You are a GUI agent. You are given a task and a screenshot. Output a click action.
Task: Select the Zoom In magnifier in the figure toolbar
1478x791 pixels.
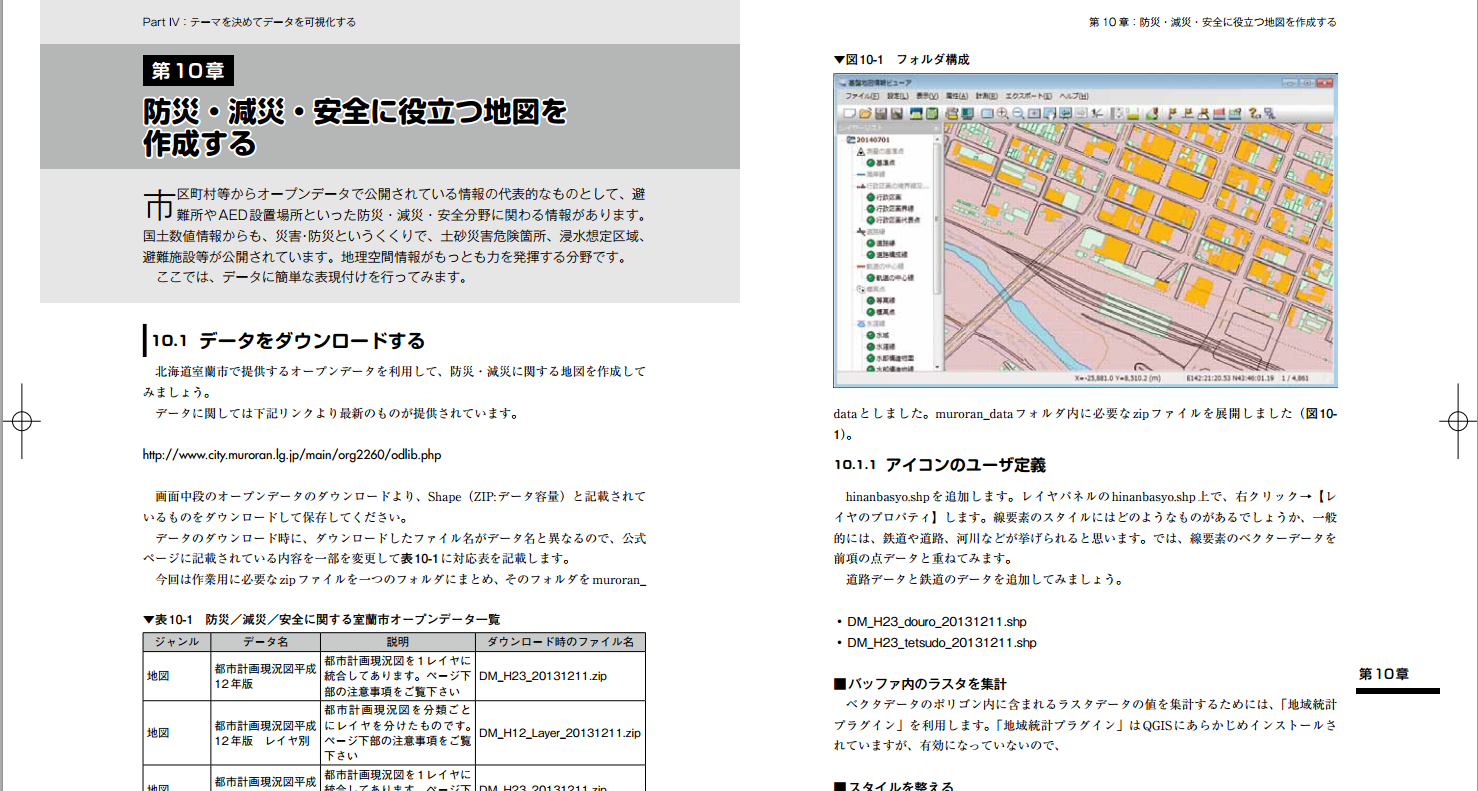(1002, 113)
